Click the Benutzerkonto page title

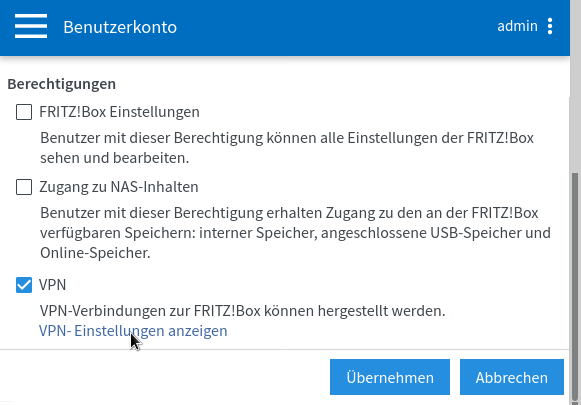tap(120, 27)
